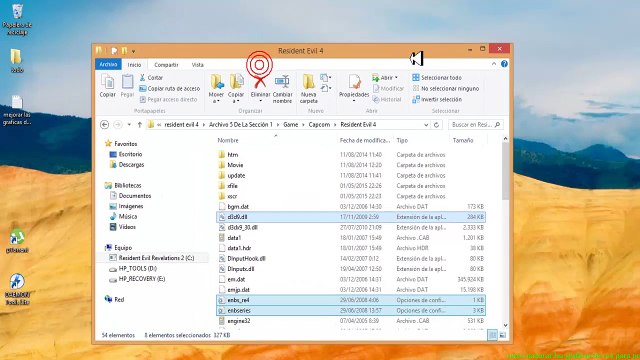Select the Movie folder
The image size is (640, 360).
point(235,165)
